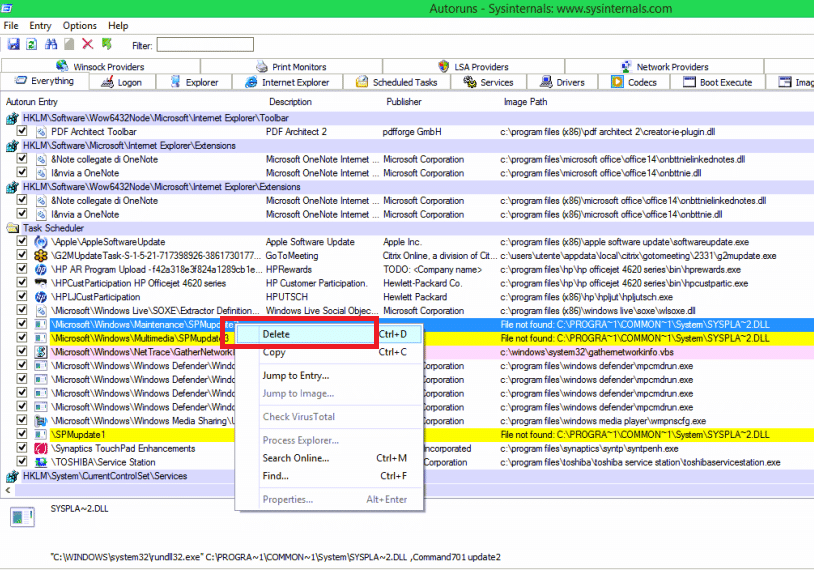814x570 pixels.
Task: Open the Winsock Providers tab
Action: coord(108,67)
